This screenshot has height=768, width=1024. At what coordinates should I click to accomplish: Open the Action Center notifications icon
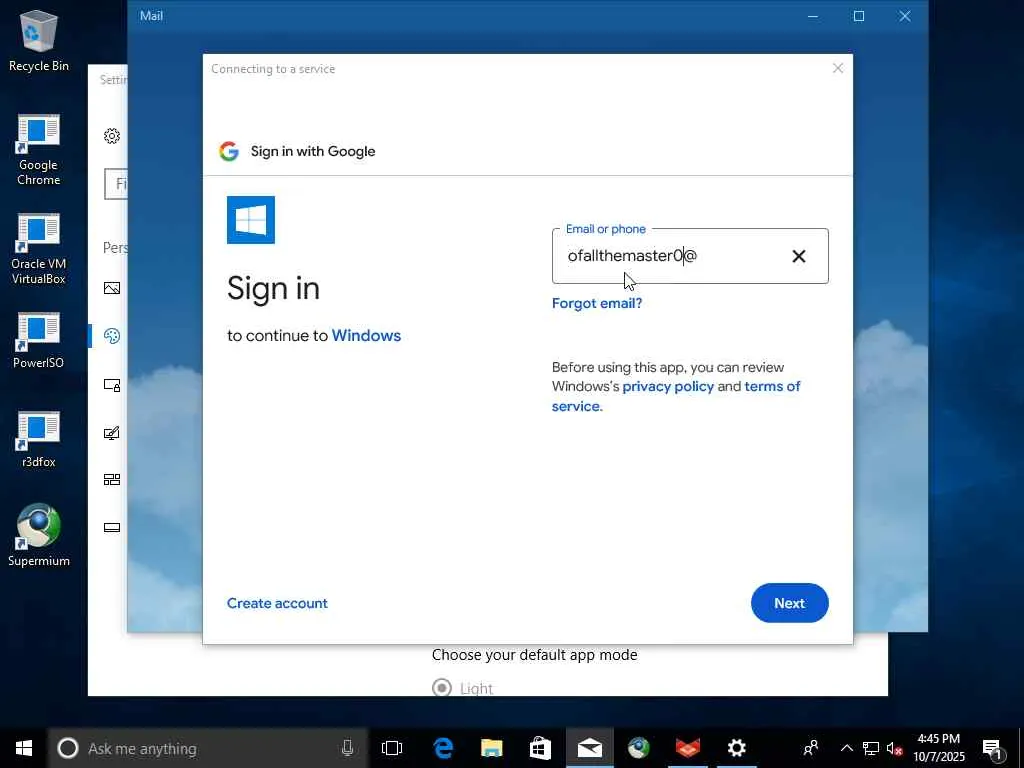pos(993,749)
